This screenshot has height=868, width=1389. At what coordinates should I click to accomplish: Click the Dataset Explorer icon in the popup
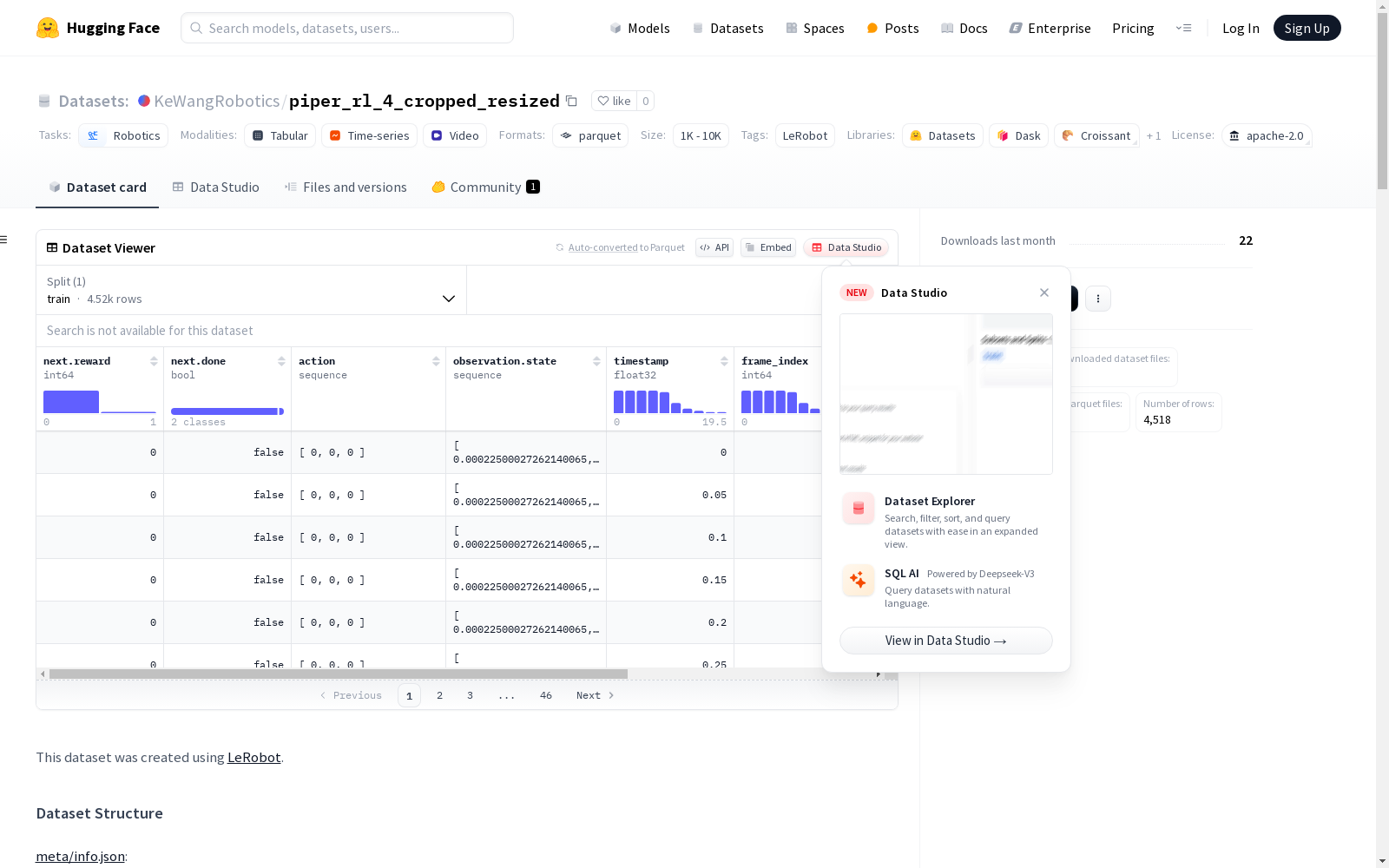(859, 509)
